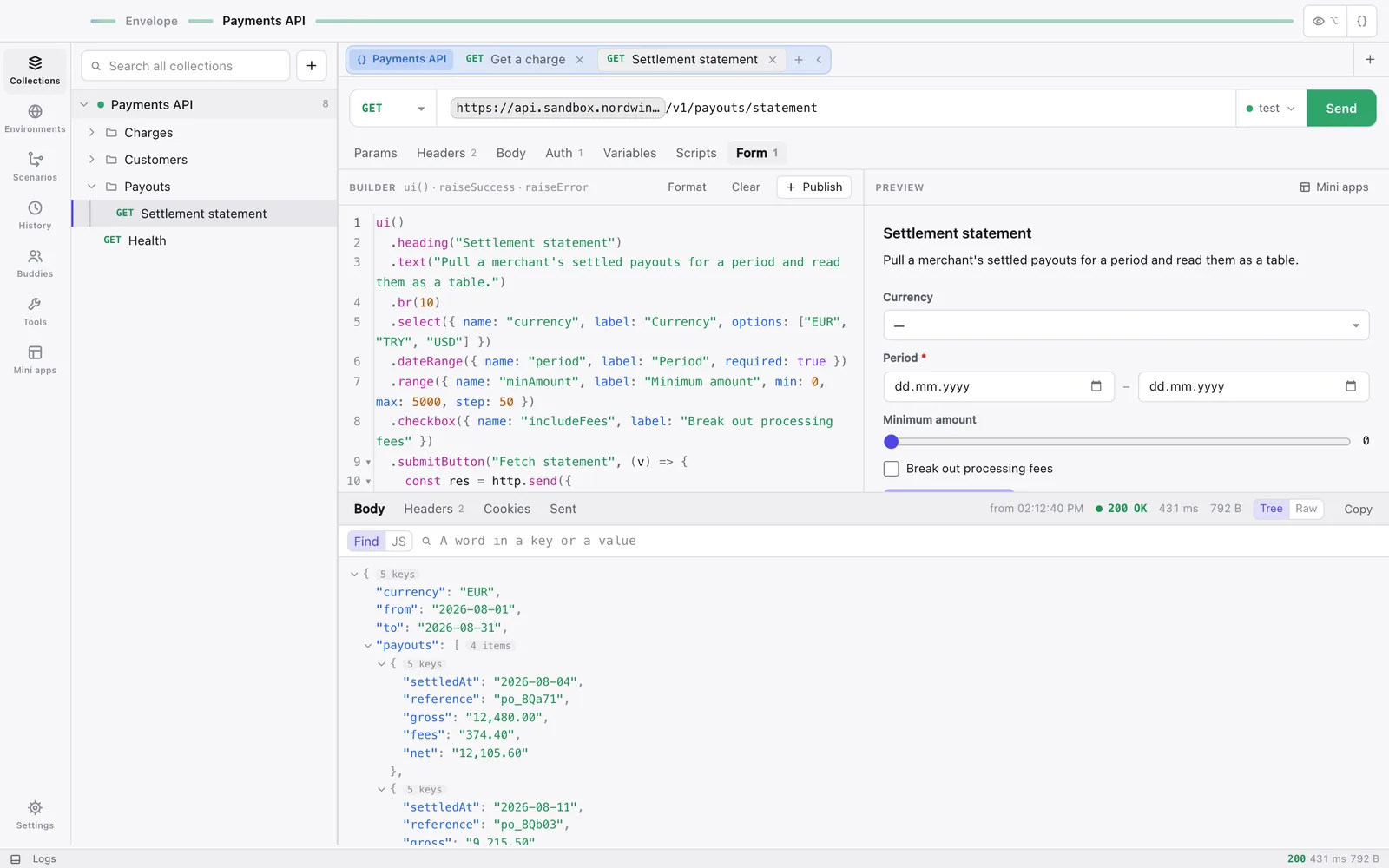Close the Settlement statement tab
The width and height of the screenshot is (1389, 868).
773,60
